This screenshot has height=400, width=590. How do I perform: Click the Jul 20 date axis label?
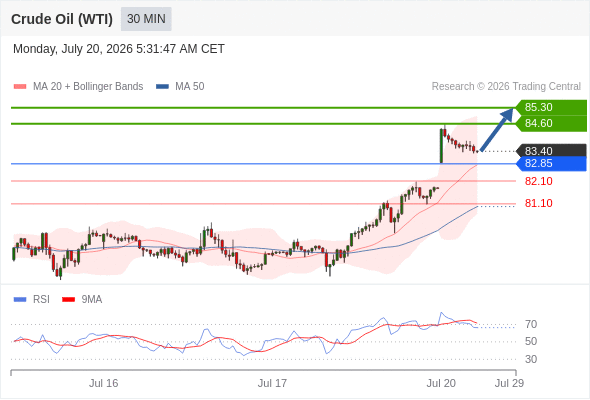[x=441, y=383]
